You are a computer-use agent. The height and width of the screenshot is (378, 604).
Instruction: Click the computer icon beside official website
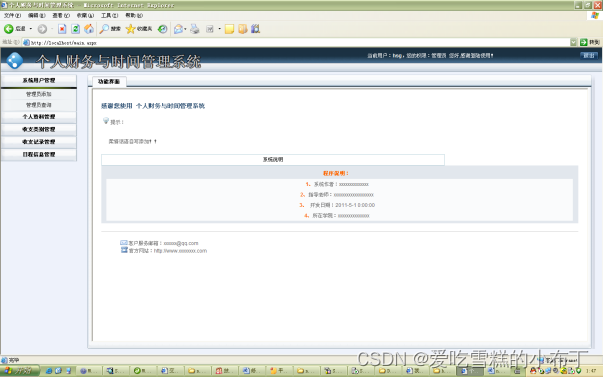(124, 250)
